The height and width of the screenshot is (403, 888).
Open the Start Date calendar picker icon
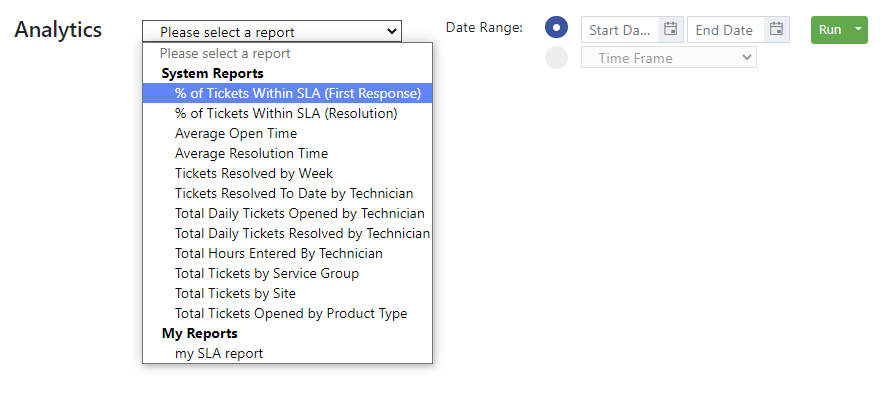coord(671,29)
